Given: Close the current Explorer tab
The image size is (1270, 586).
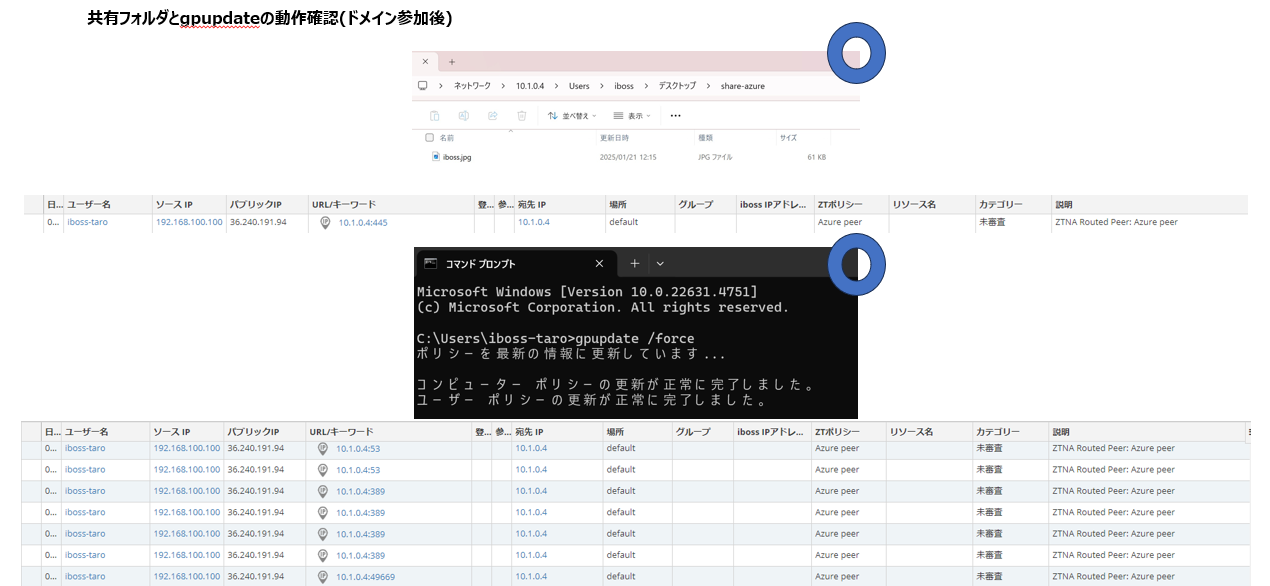Looking at the screenshot, I should [425, 62].
